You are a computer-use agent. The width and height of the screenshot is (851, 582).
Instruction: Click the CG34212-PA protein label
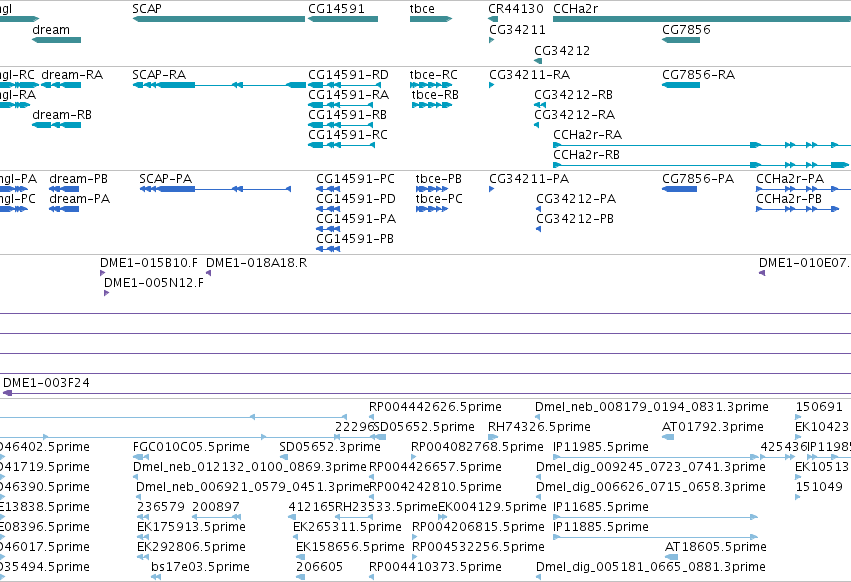(x=576, y=199)
